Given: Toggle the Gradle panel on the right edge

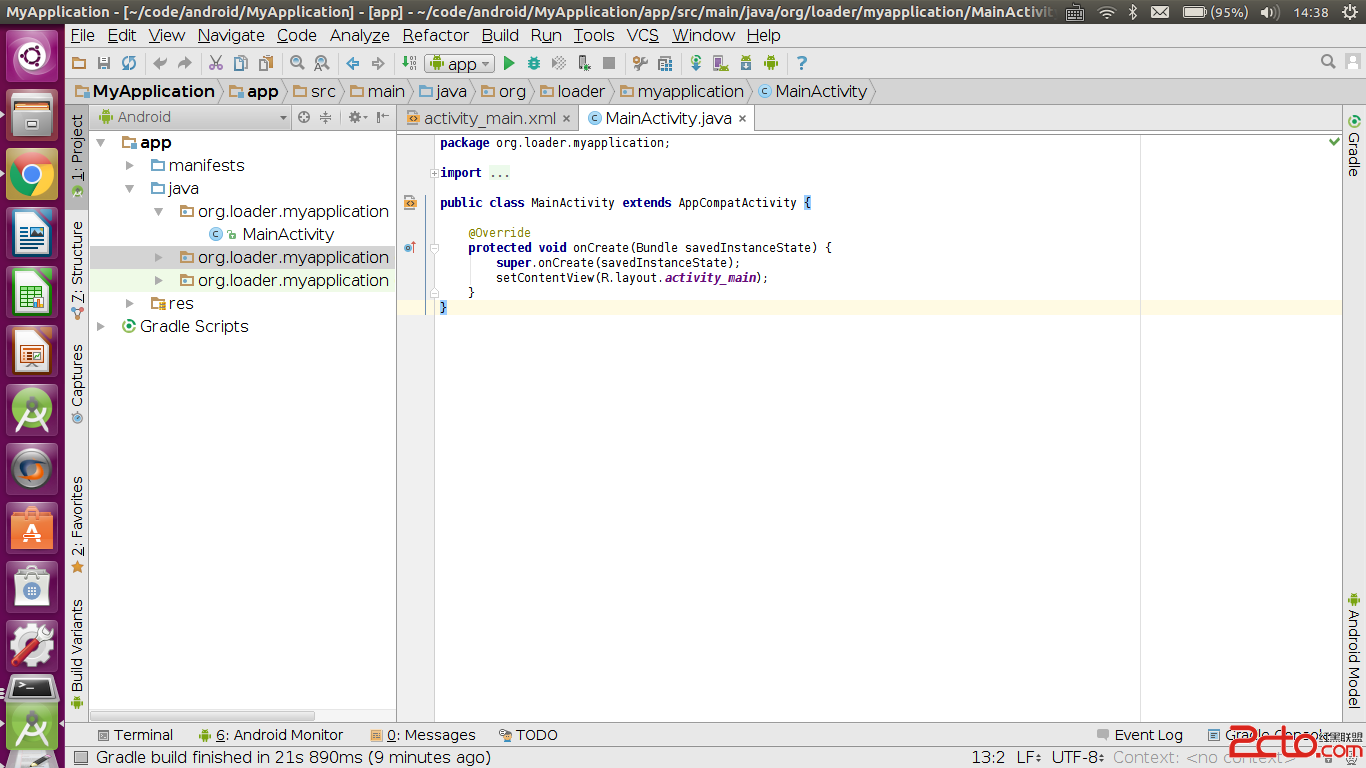Looking at the screenshot, I should (1354, 145).
